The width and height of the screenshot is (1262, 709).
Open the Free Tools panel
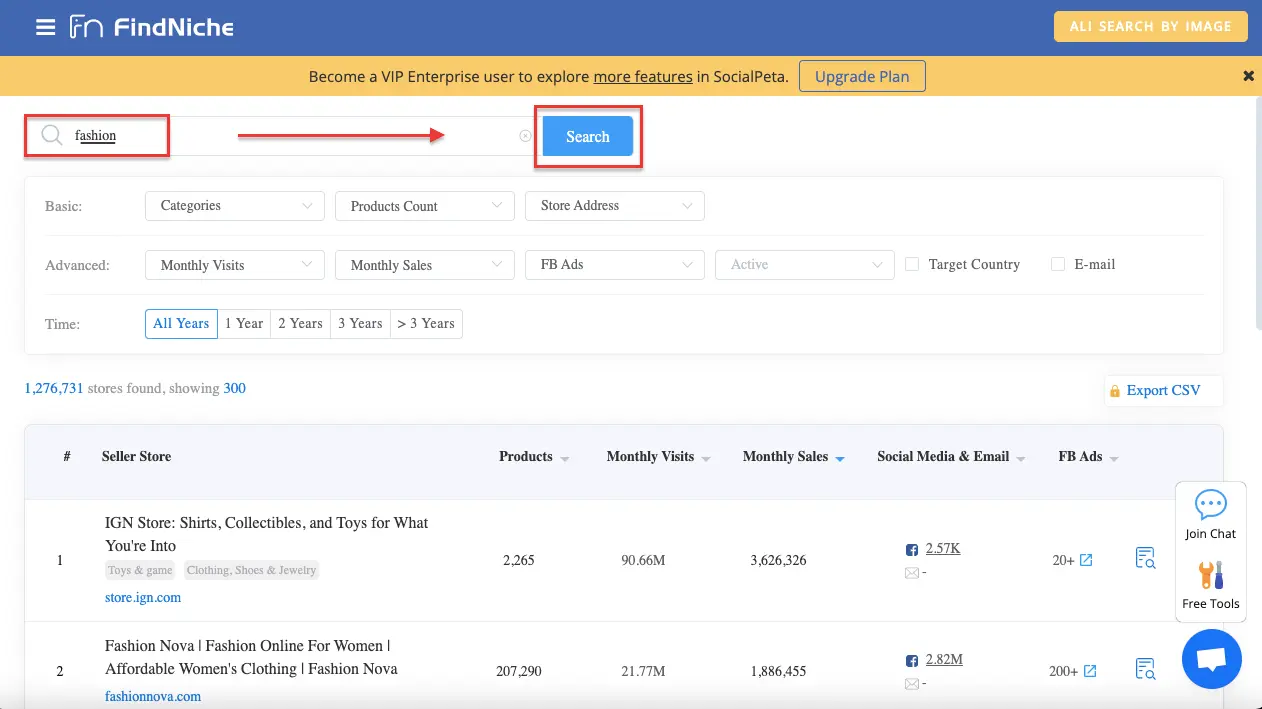[1210, 583]
